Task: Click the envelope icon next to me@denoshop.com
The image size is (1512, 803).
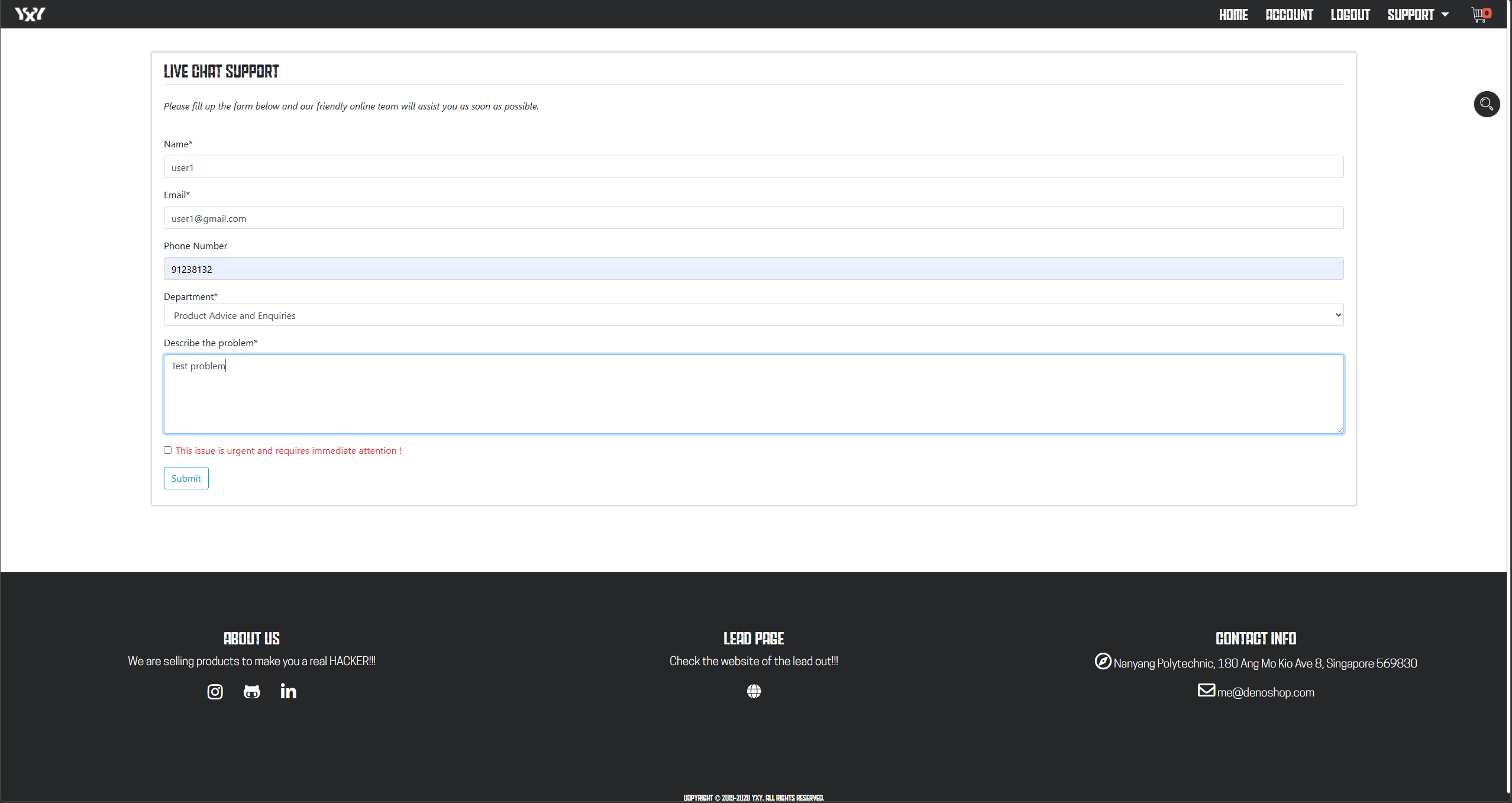Action: (x=1206, y=691)
